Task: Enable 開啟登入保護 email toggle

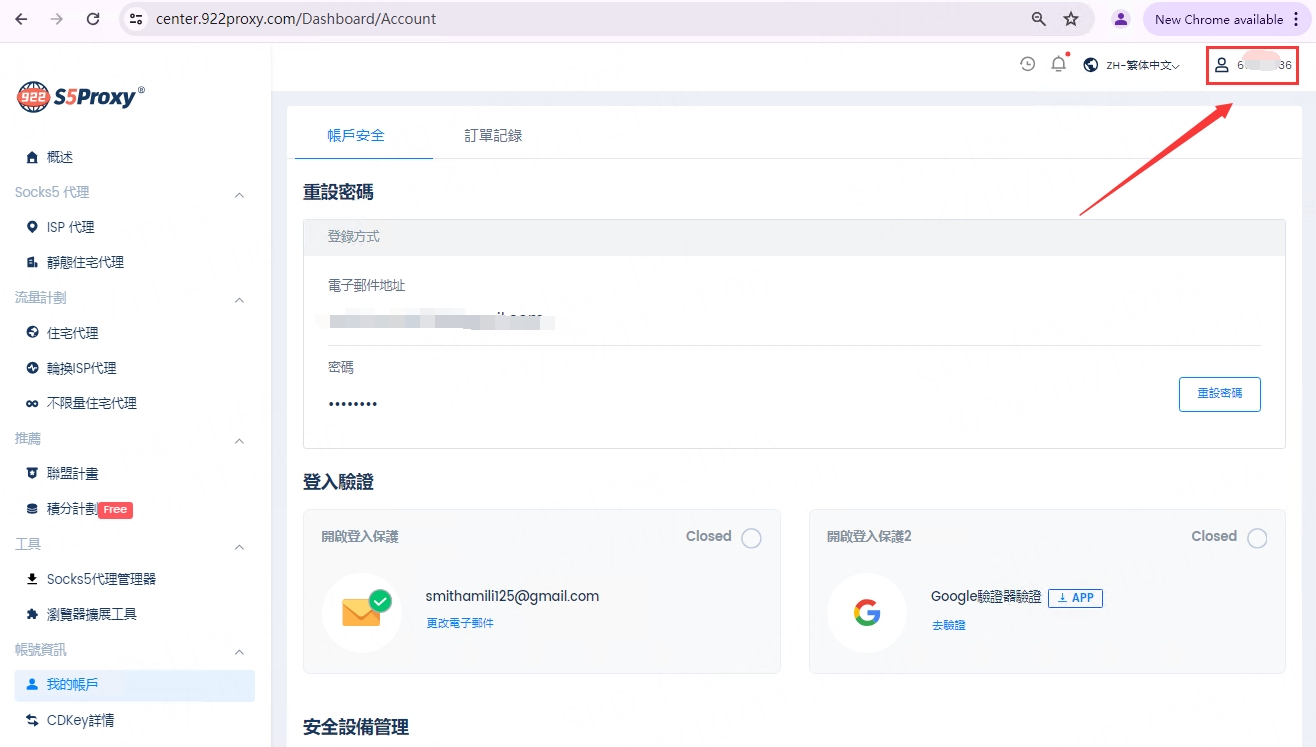Action: coord(751,538)
